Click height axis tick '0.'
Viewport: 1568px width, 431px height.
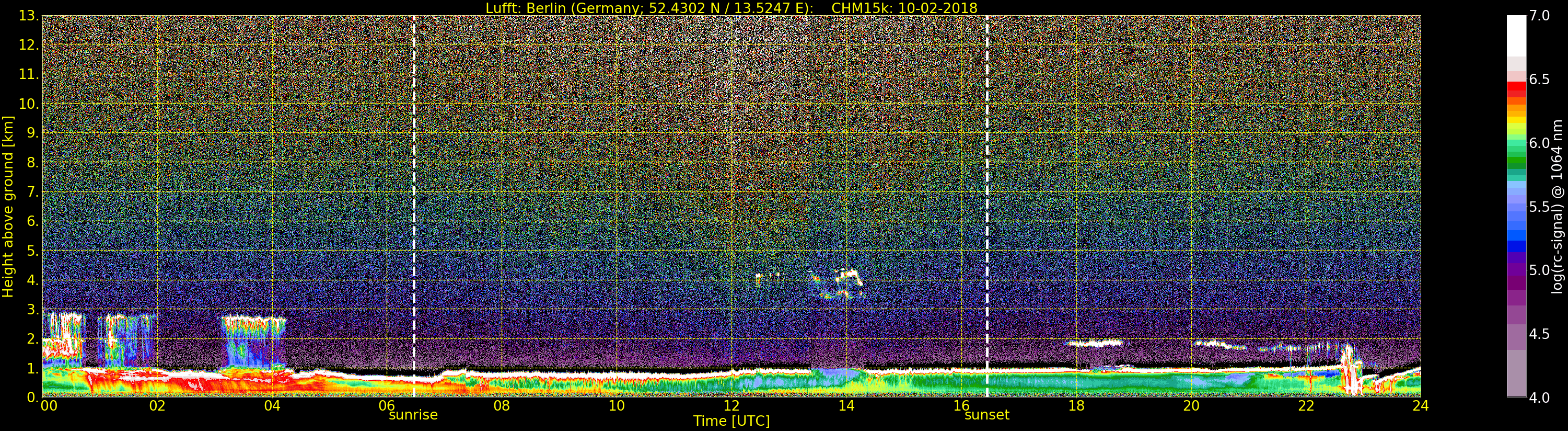(33, 397)
